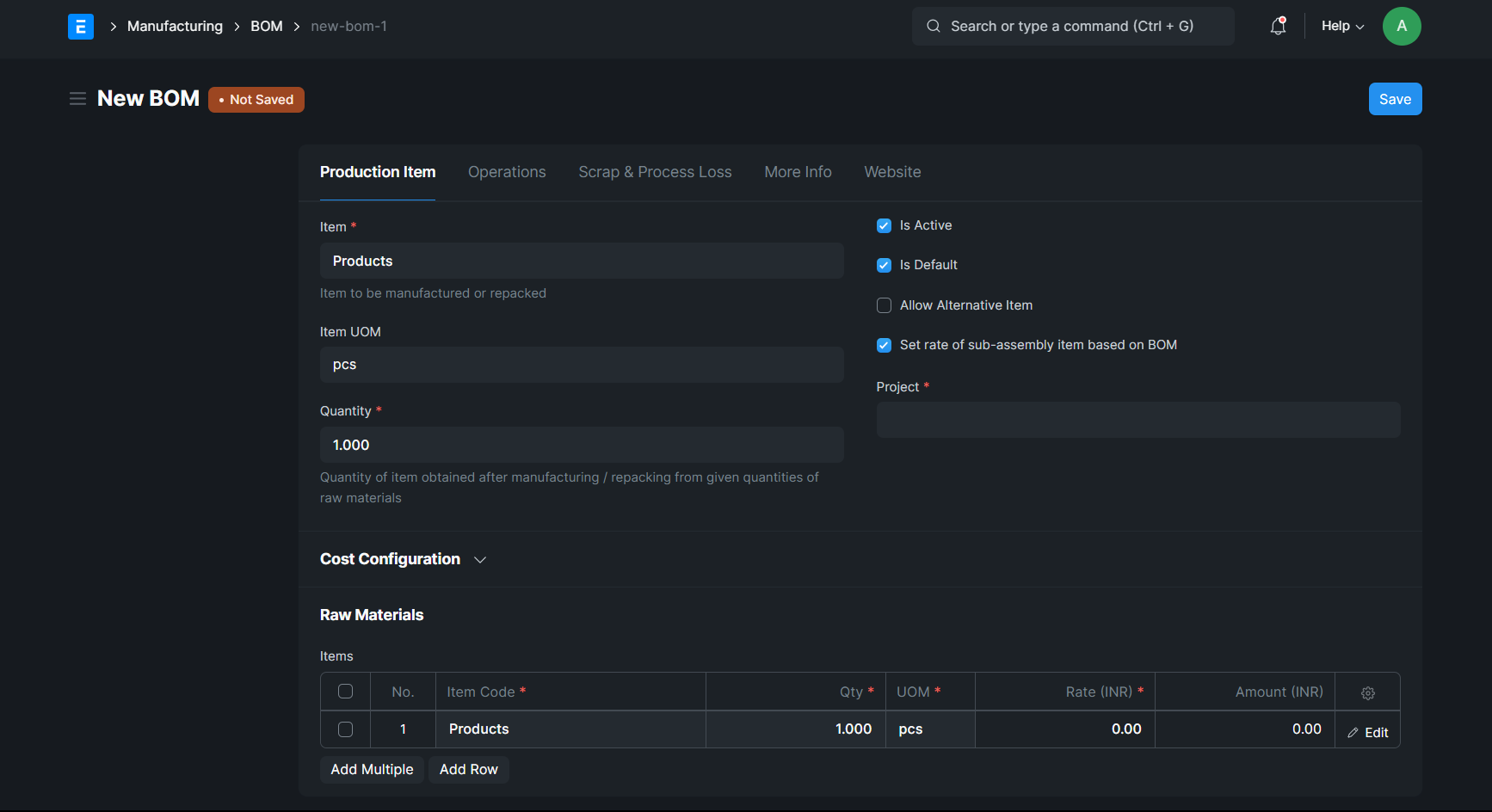This screenshot has height=812, width=1492.
Task: Open the Products item selector field
Action: click(x=582, y=261)
